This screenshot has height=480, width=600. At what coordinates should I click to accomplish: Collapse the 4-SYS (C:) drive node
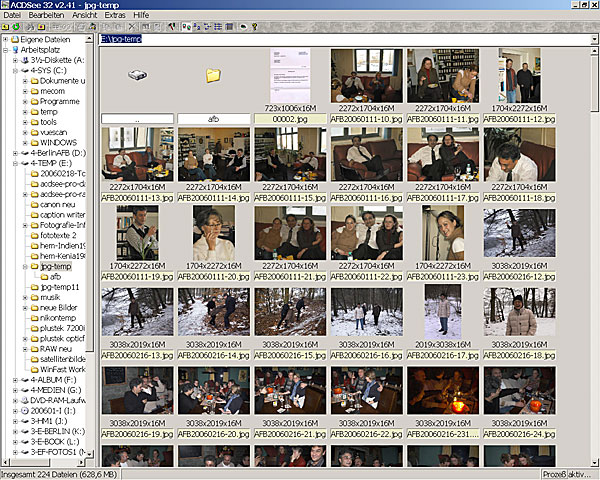pyautogui.click(x=14, y=70)
